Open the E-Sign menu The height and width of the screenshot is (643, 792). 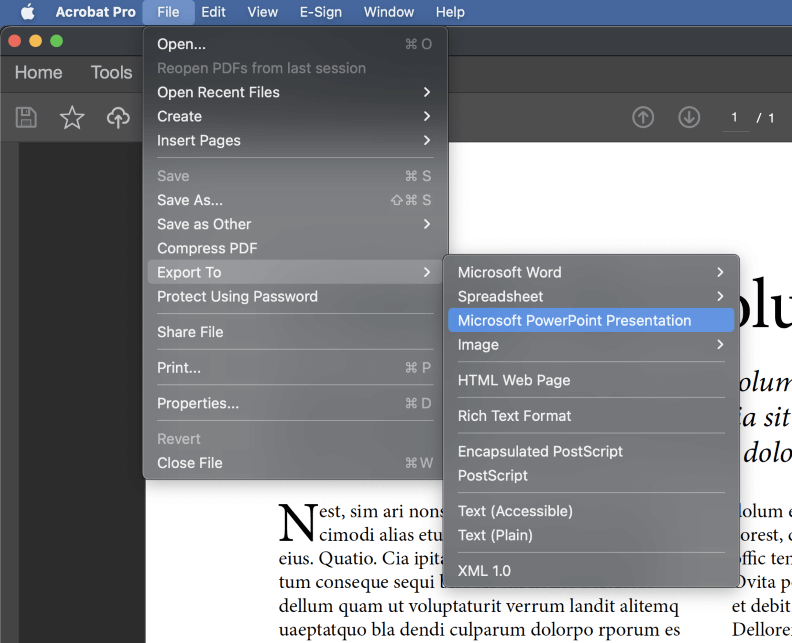(x=321, y=12)
